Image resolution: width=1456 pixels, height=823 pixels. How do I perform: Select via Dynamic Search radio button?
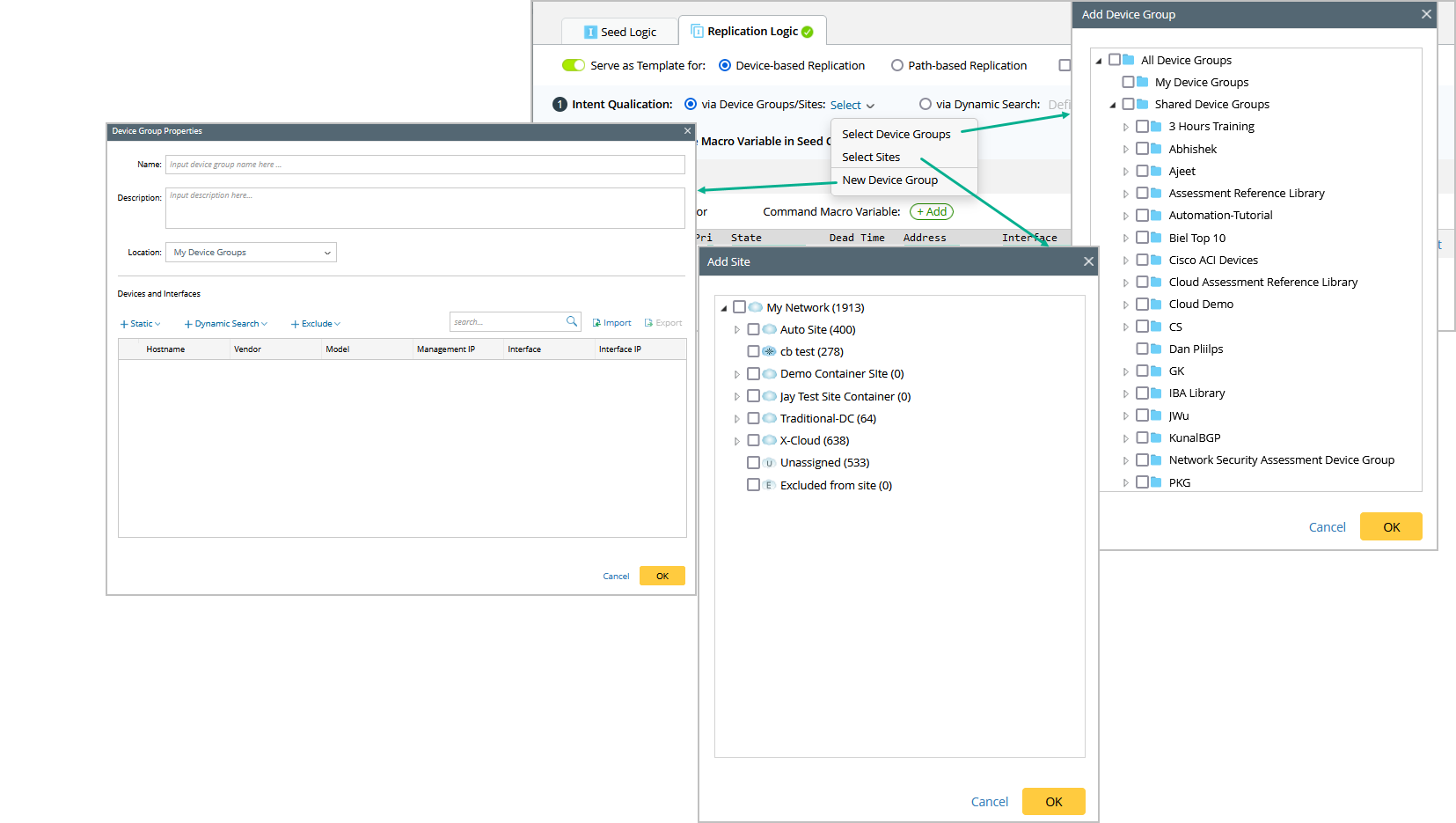click(926, 104)
